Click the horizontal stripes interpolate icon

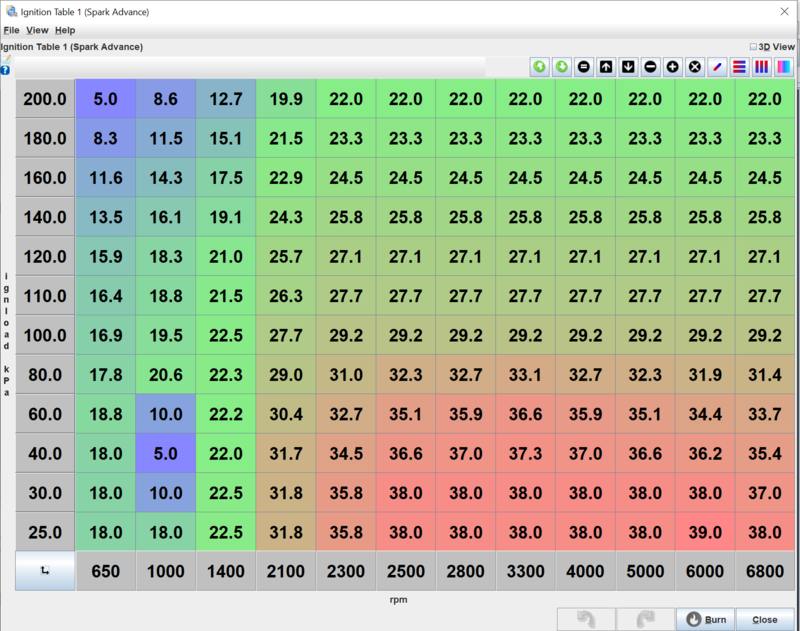[739, 67]
